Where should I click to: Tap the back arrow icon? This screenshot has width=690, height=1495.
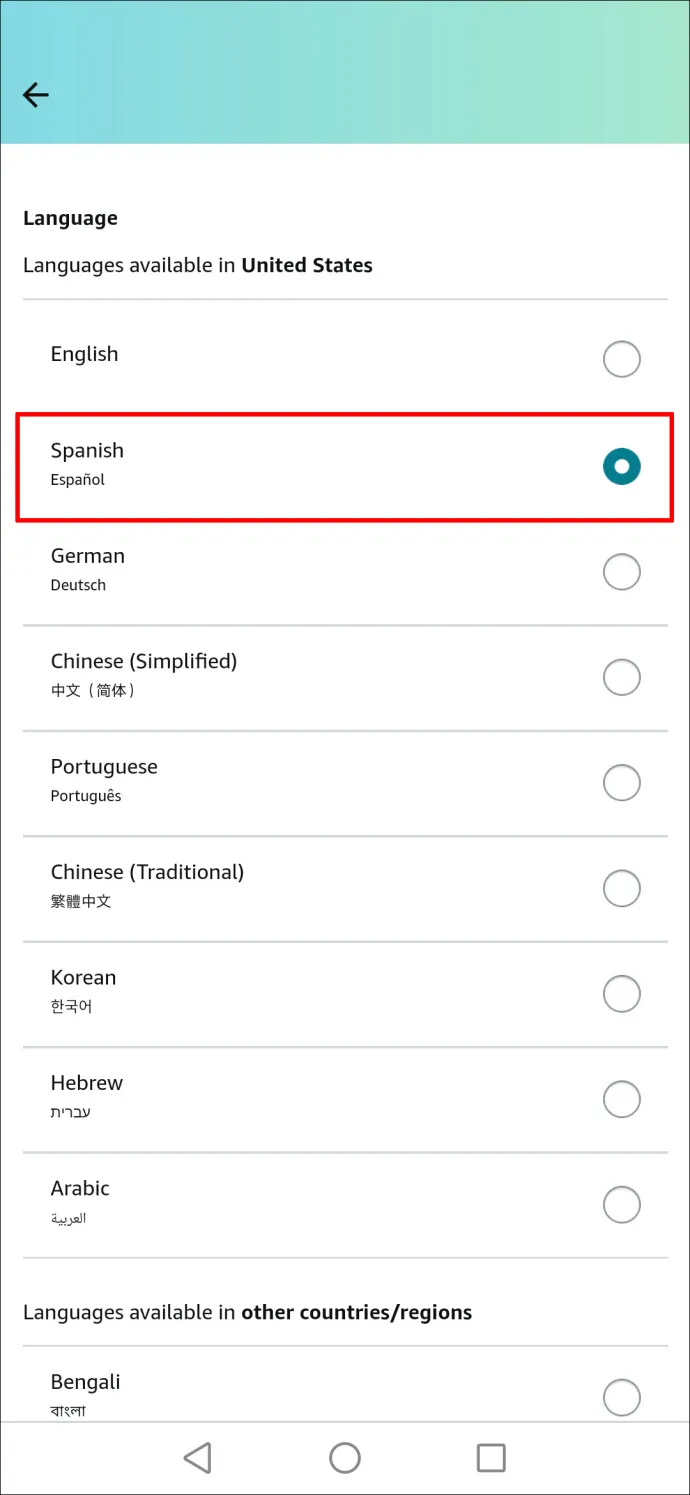coord(36,95)
